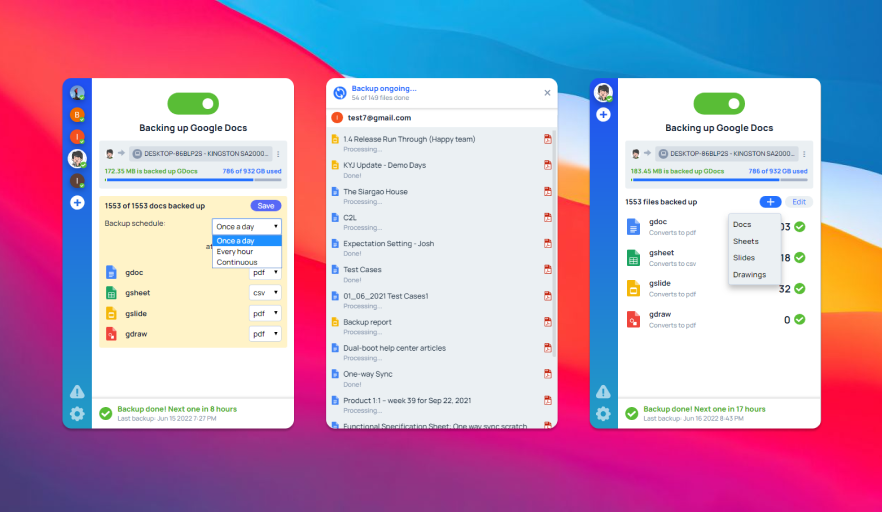
Task: Click green backup-done check in left panel
Action: (x=105, y=414)
